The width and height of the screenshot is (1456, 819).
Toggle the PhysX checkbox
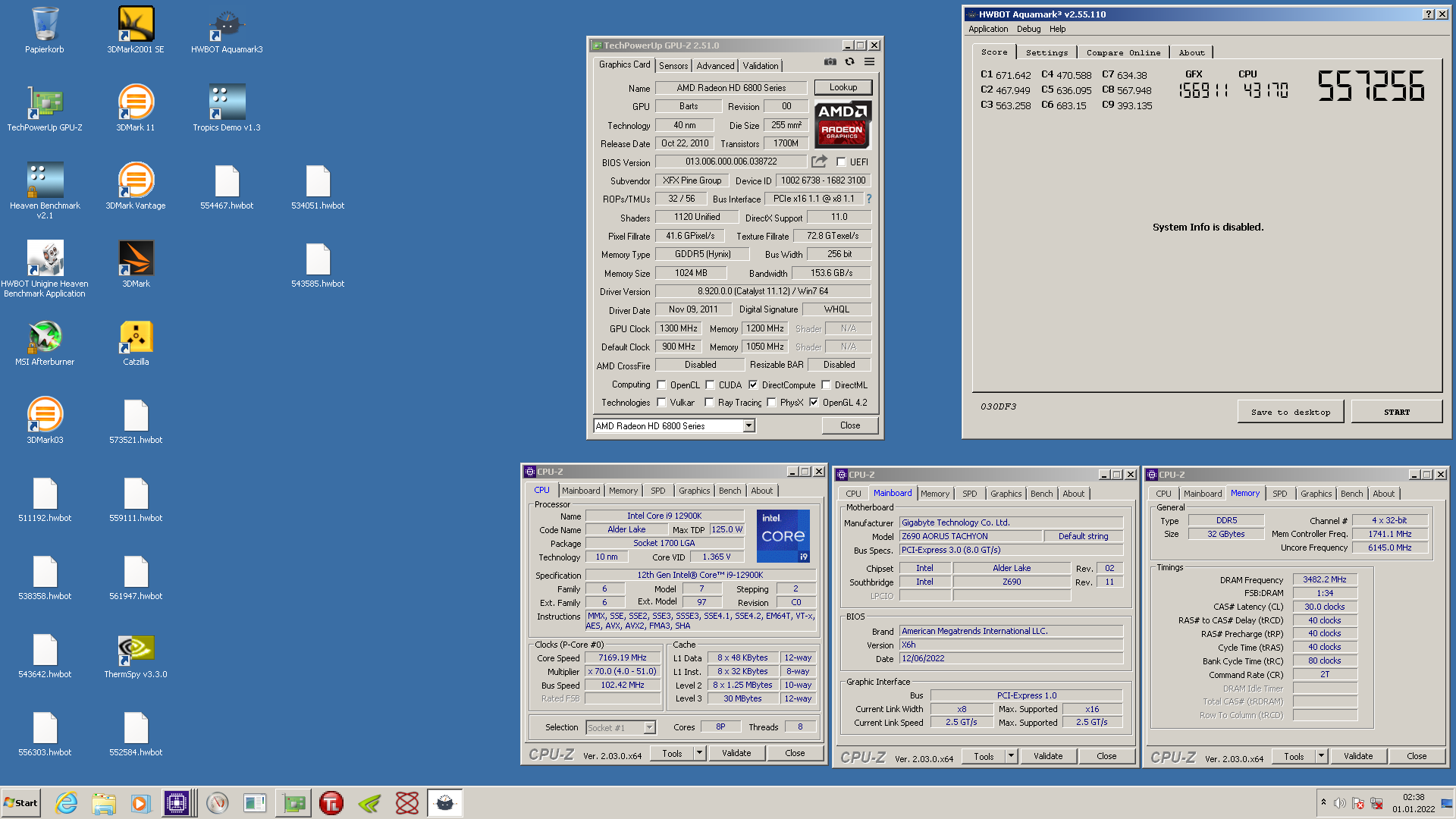[x=771, y=403]
